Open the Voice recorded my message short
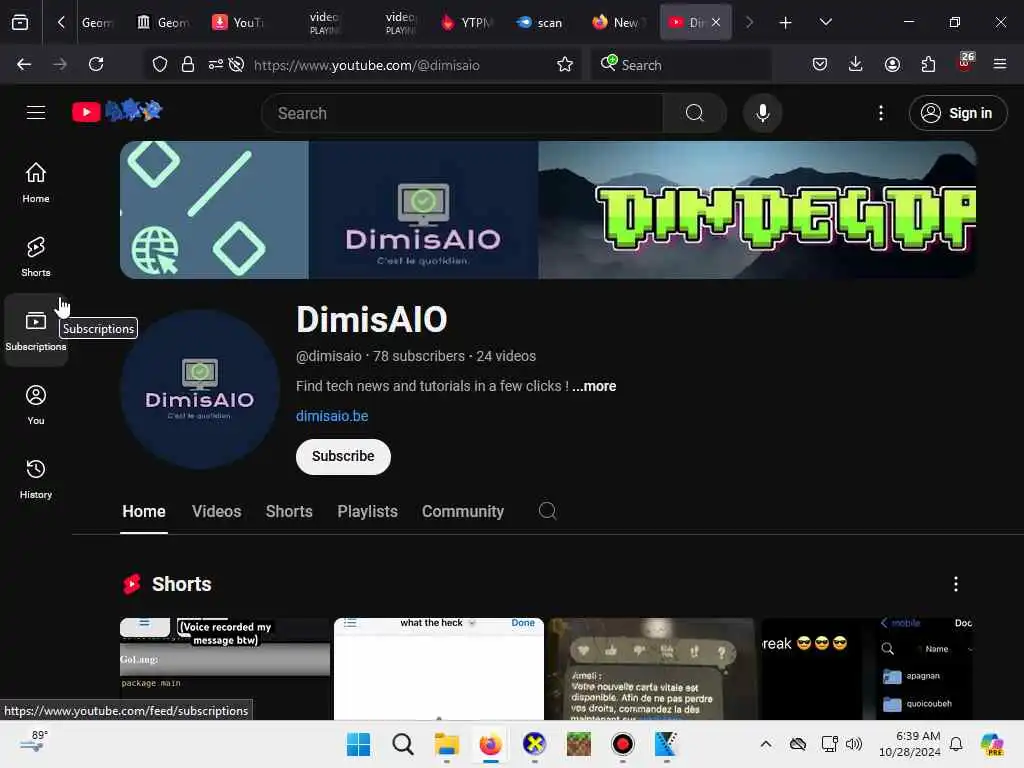 tap(225, 669)
